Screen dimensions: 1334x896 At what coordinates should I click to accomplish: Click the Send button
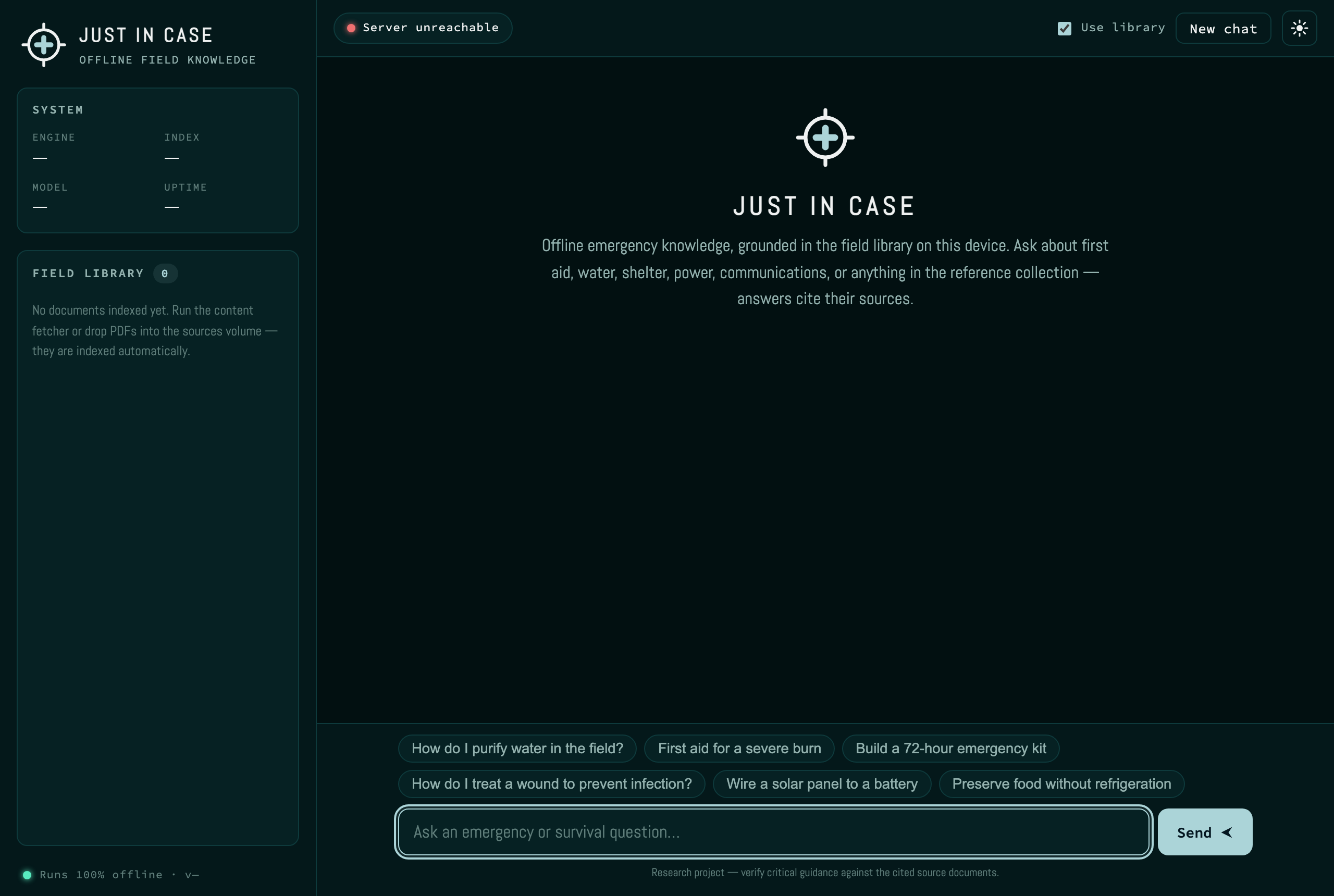pyautogui.click(x=1204, y=832)
